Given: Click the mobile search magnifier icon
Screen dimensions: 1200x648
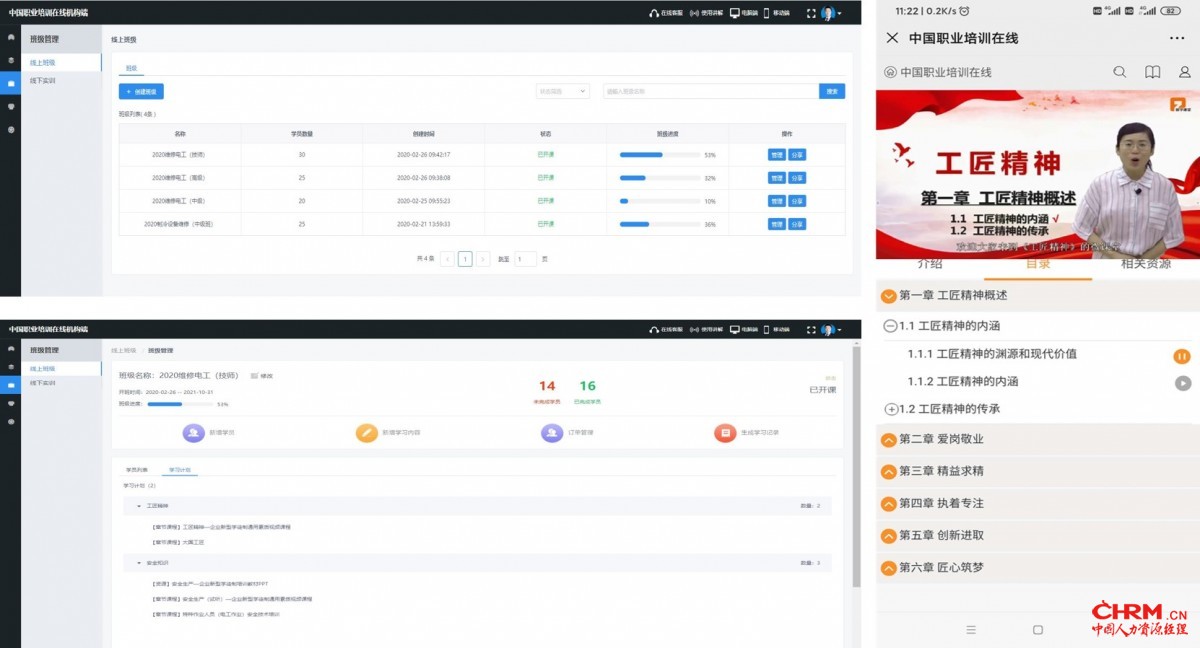Looking at the screenshot, I should (x=1120, y=72).
